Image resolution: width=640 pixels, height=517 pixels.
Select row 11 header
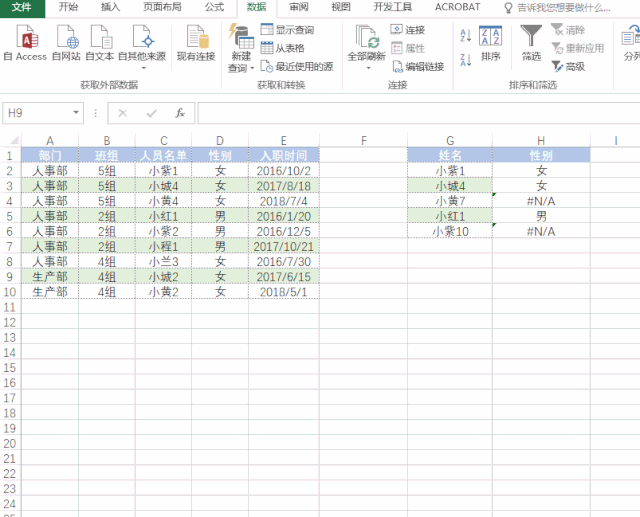[x=10, y=307]
